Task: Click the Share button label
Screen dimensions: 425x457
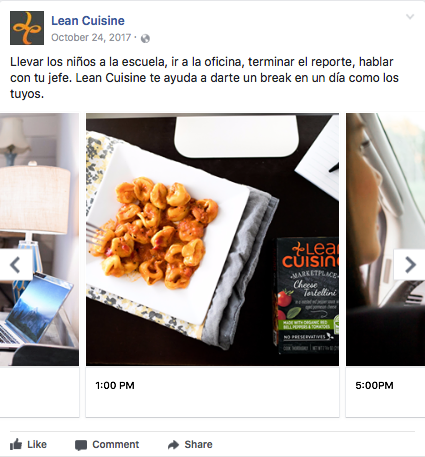Action: click(198, 444)
